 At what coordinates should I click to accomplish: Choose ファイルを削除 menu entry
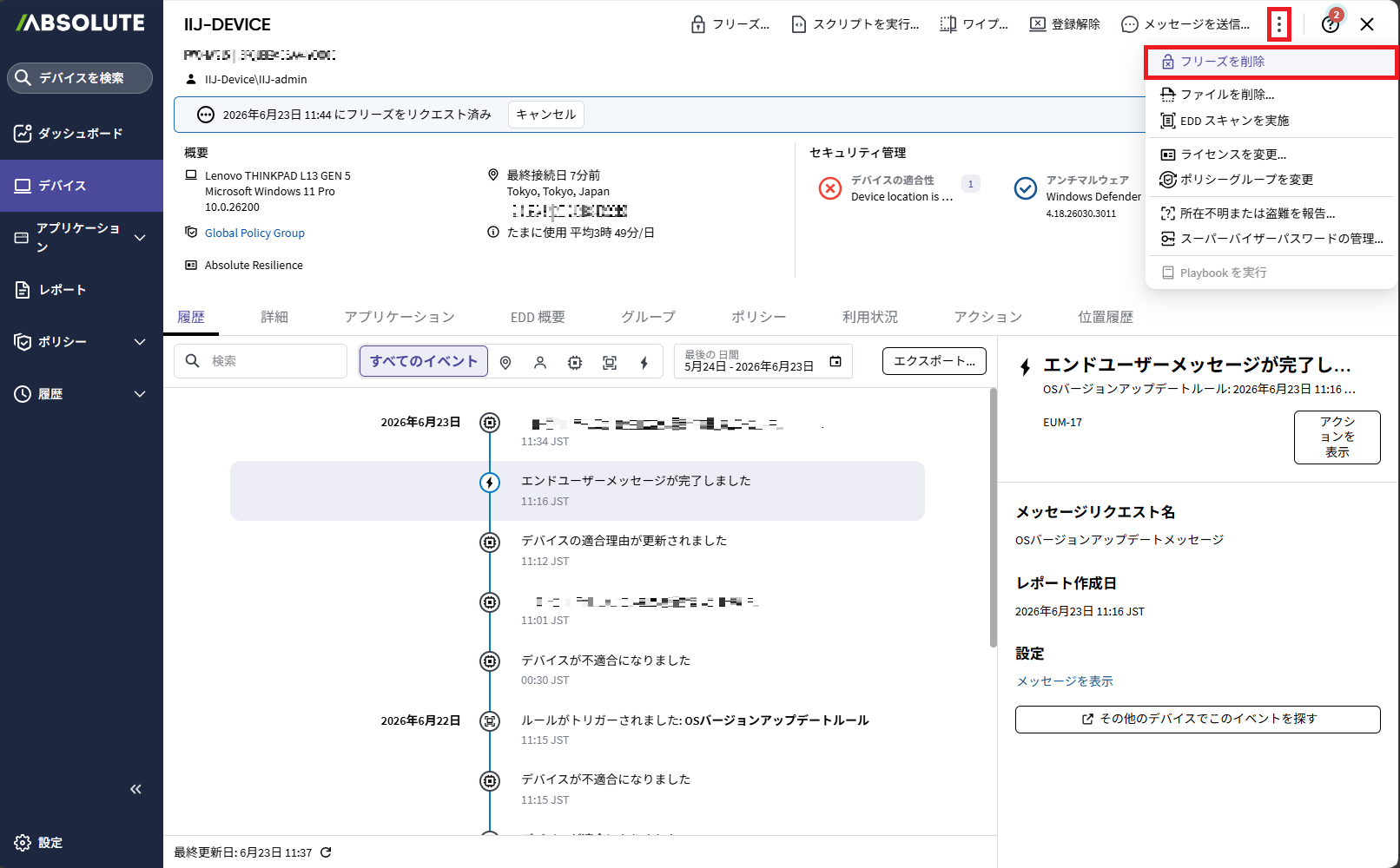1271,95
